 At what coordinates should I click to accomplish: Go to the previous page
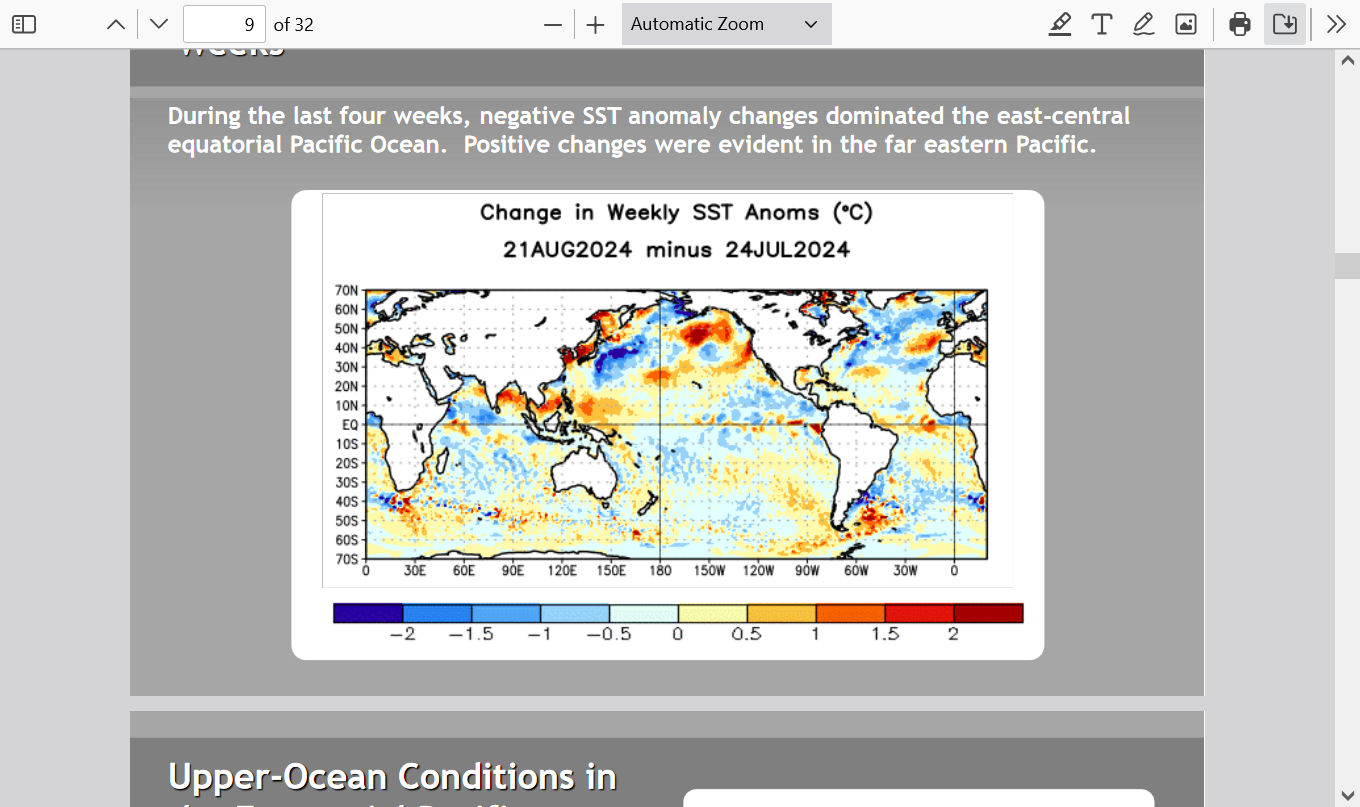[x=116, y=24]
